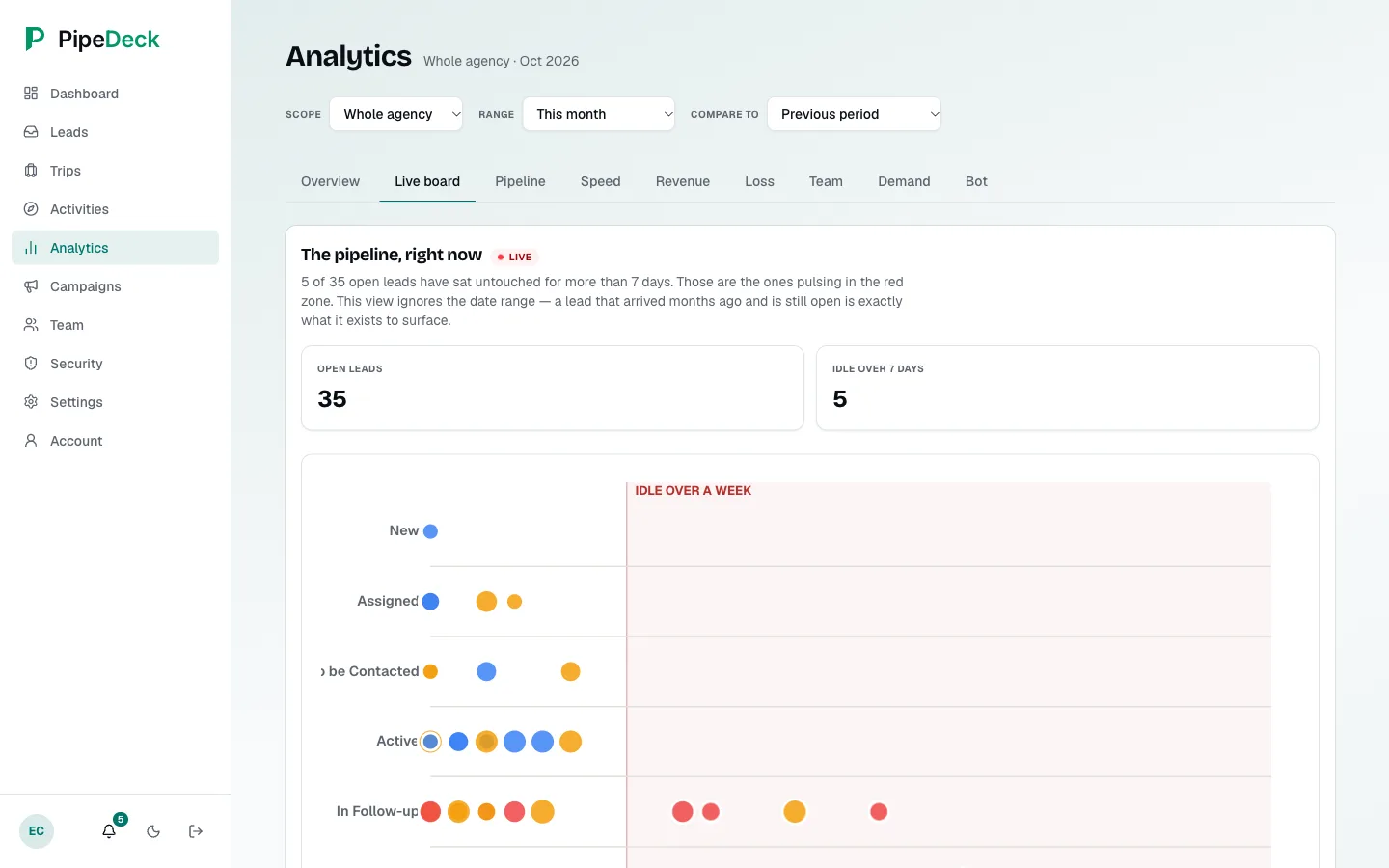This screenshot has height=868, width=1389.
Task: Open the Compare To dropdown showing Previous period
Action: 854,114
